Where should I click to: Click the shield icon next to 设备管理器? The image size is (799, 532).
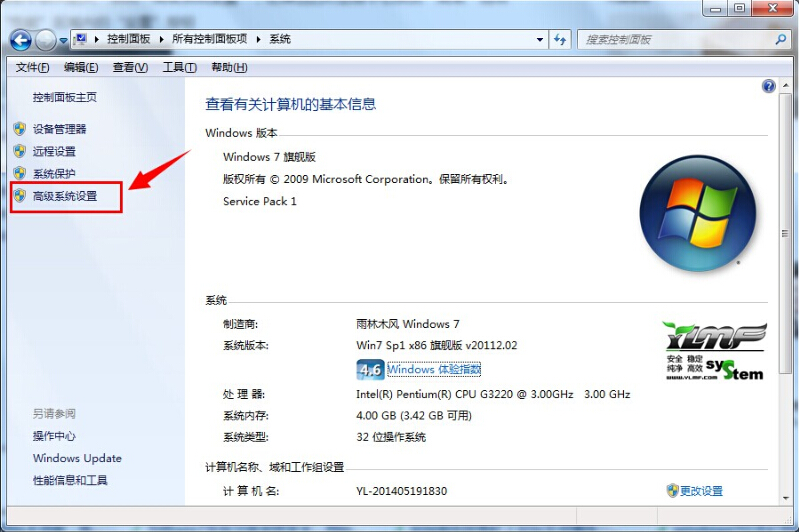tap(19, 129)
